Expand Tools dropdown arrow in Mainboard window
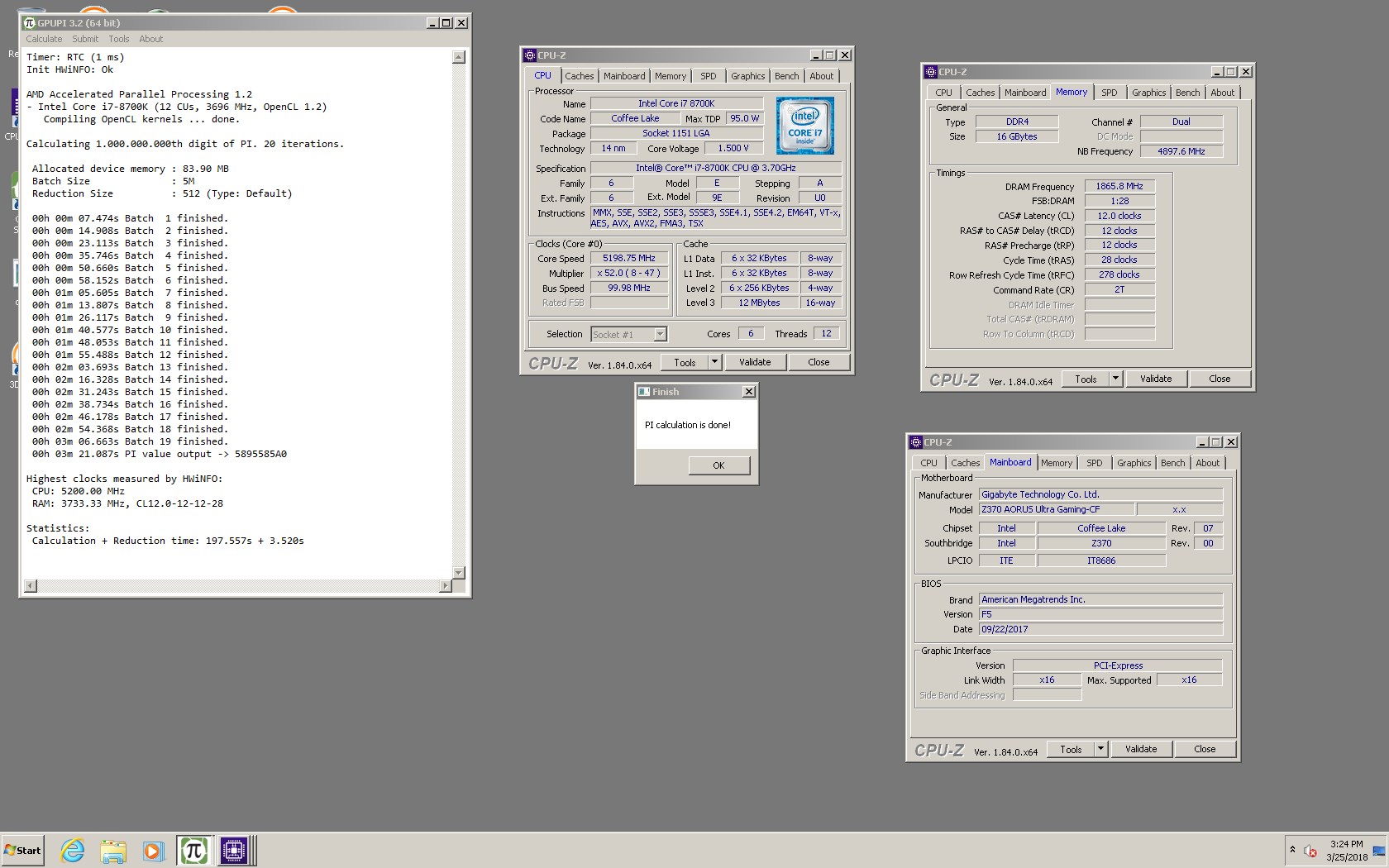 click(1101, 749)
